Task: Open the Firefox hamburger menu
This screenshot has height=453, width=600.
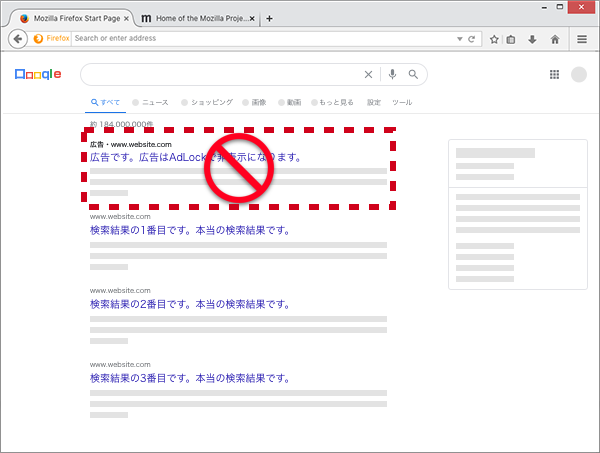Action: click(x=582, y=39)
